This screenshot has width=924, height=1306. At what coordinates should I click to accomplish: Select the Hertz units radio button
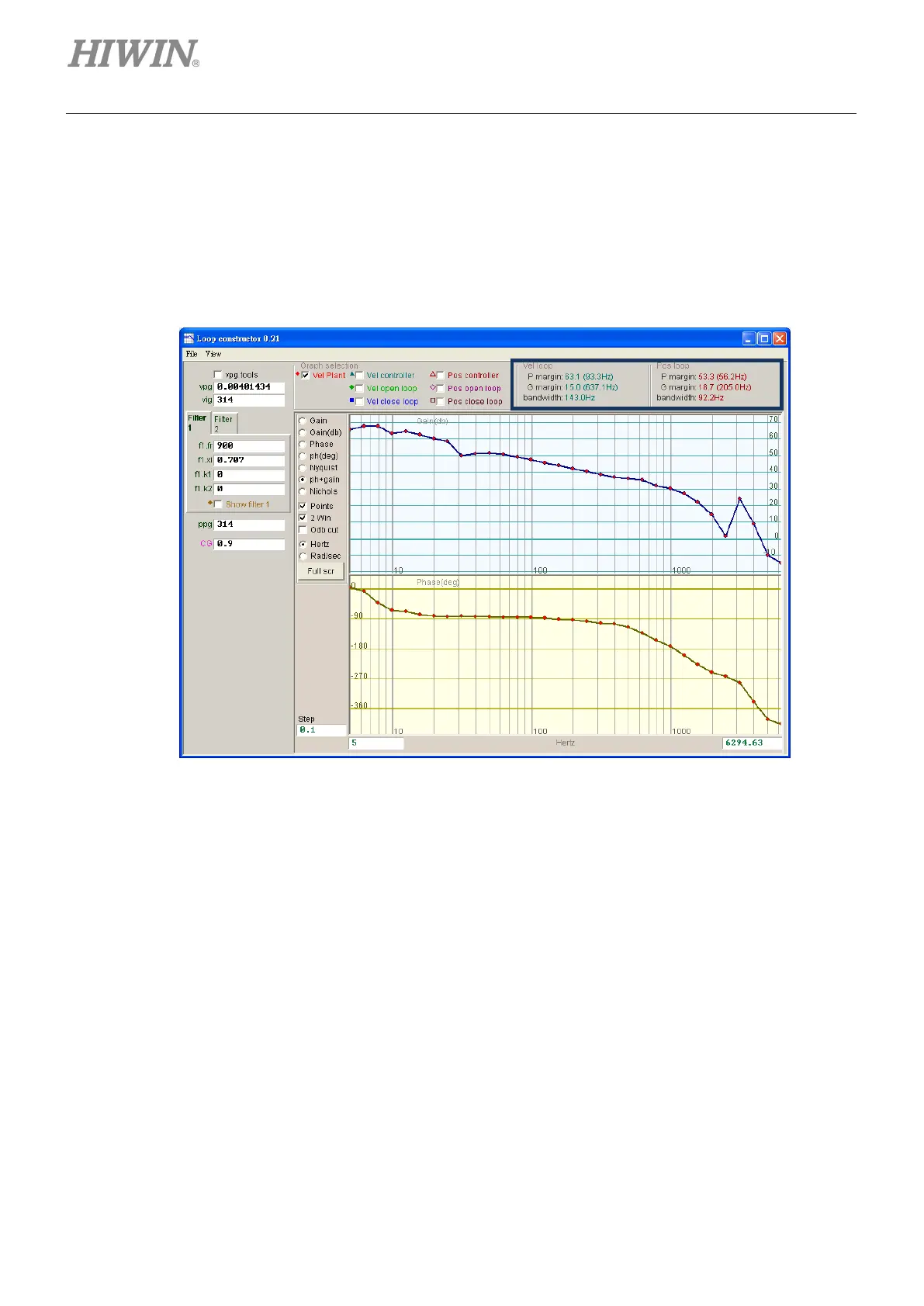303,544
